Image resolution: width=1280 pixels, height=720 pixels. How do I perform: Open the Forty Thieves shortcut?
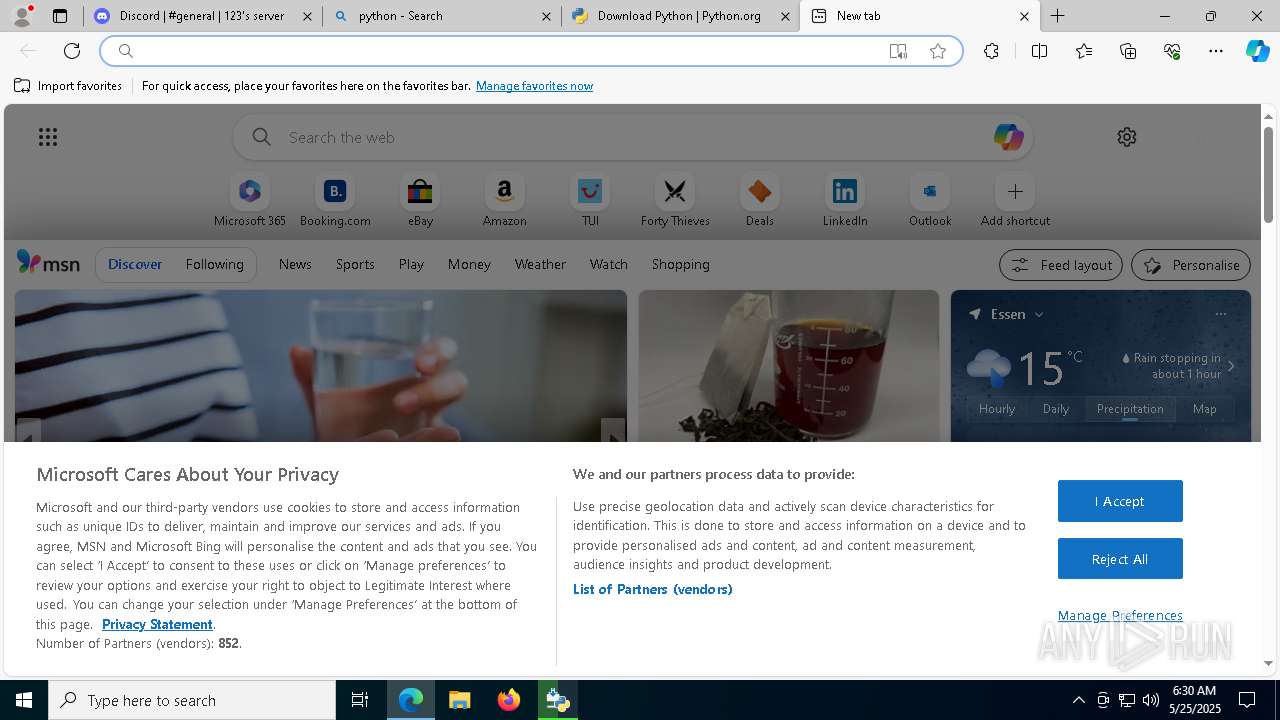675,201
